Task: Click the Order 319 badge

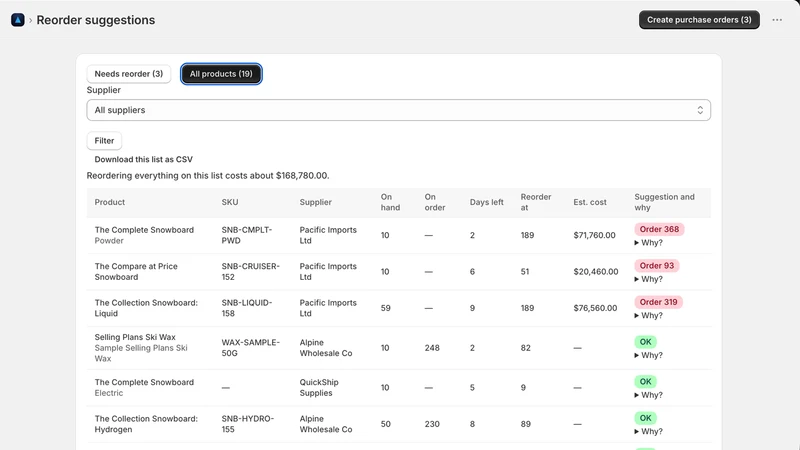Action: tap(658, 302)
